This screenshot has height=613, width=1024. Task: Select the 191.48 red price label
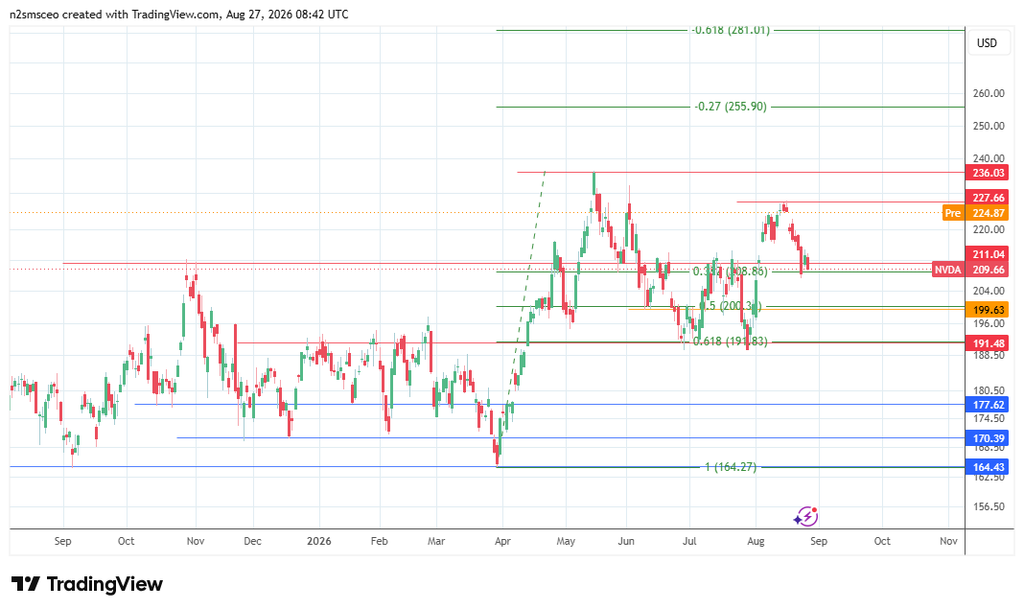point(987,343)
